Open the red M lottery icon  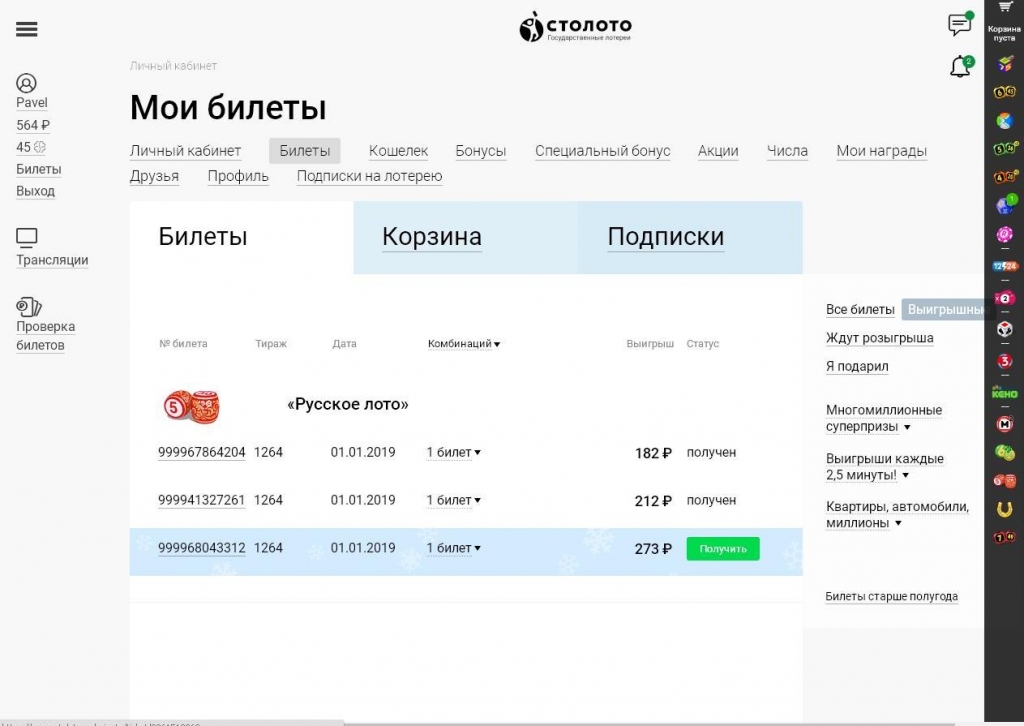pyautogui.click(x=1005, y=424)
